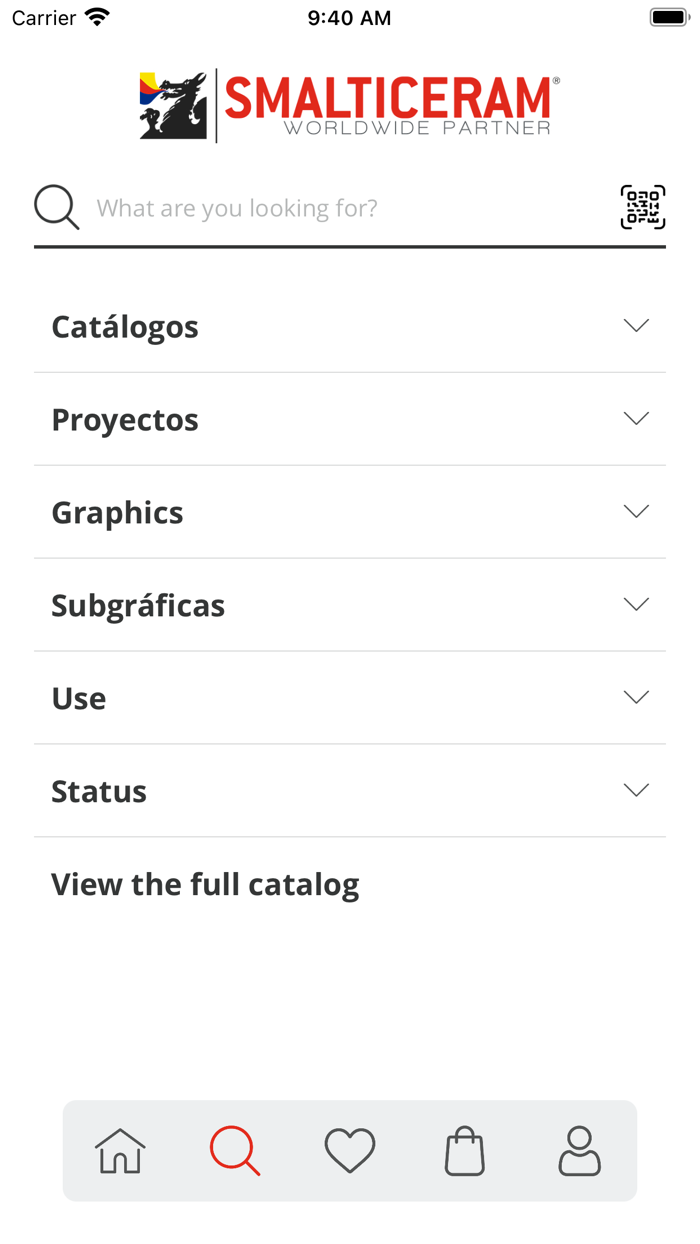Open Favorites heart icon
Screen dimensions: 700x1244
click(350, 1150)
